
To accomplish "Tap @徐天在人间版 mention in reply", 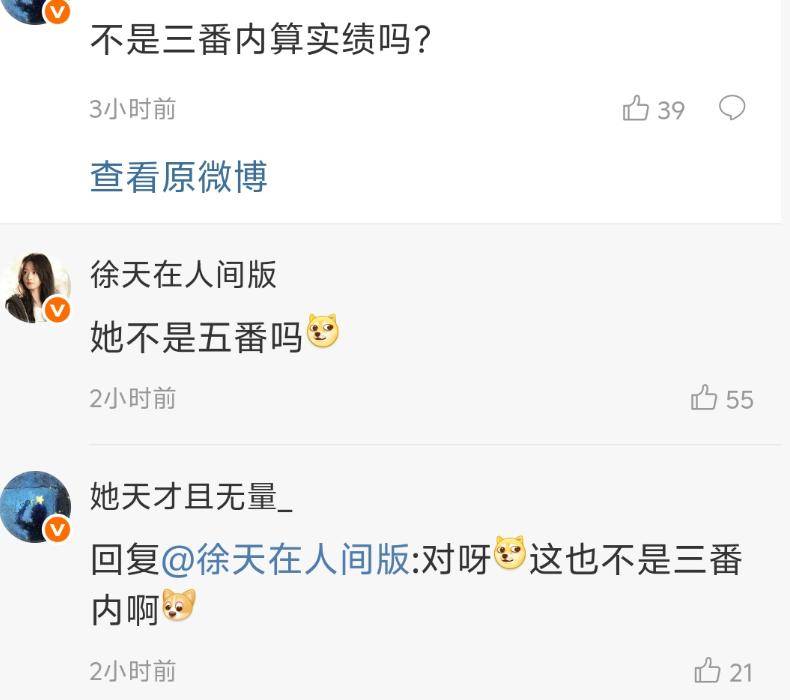I will [x=286, y=559].
